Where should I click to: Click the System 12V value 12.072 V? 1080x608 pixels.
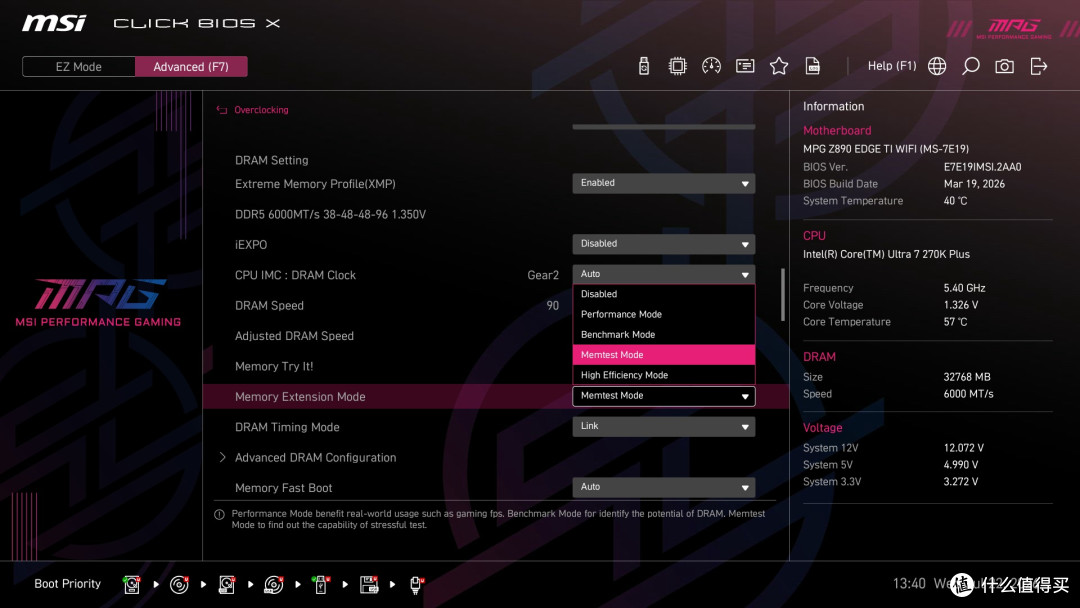tap(963, 448)
